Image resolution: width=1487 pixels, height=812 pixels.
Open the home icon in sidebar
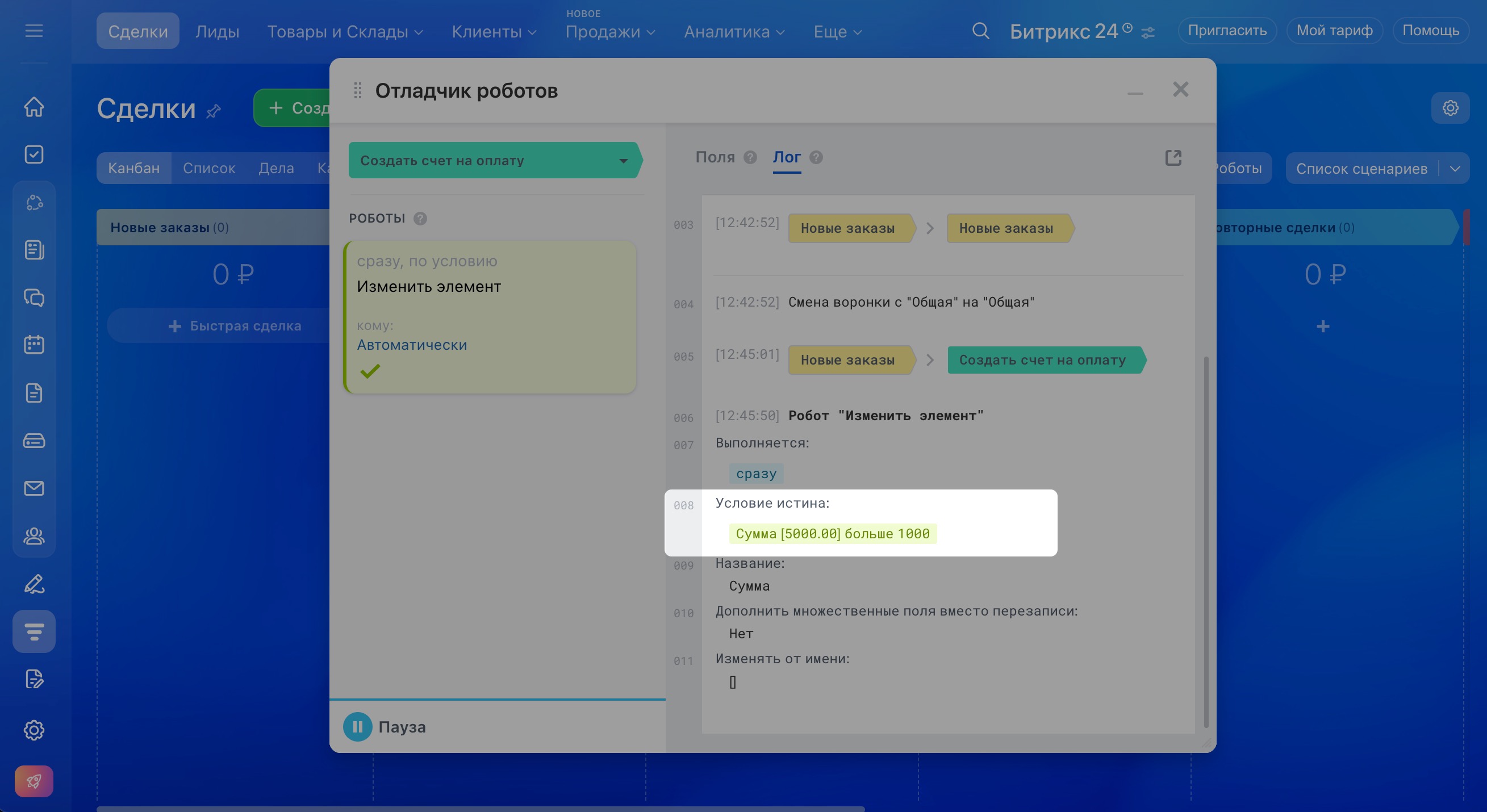(34, 107)
